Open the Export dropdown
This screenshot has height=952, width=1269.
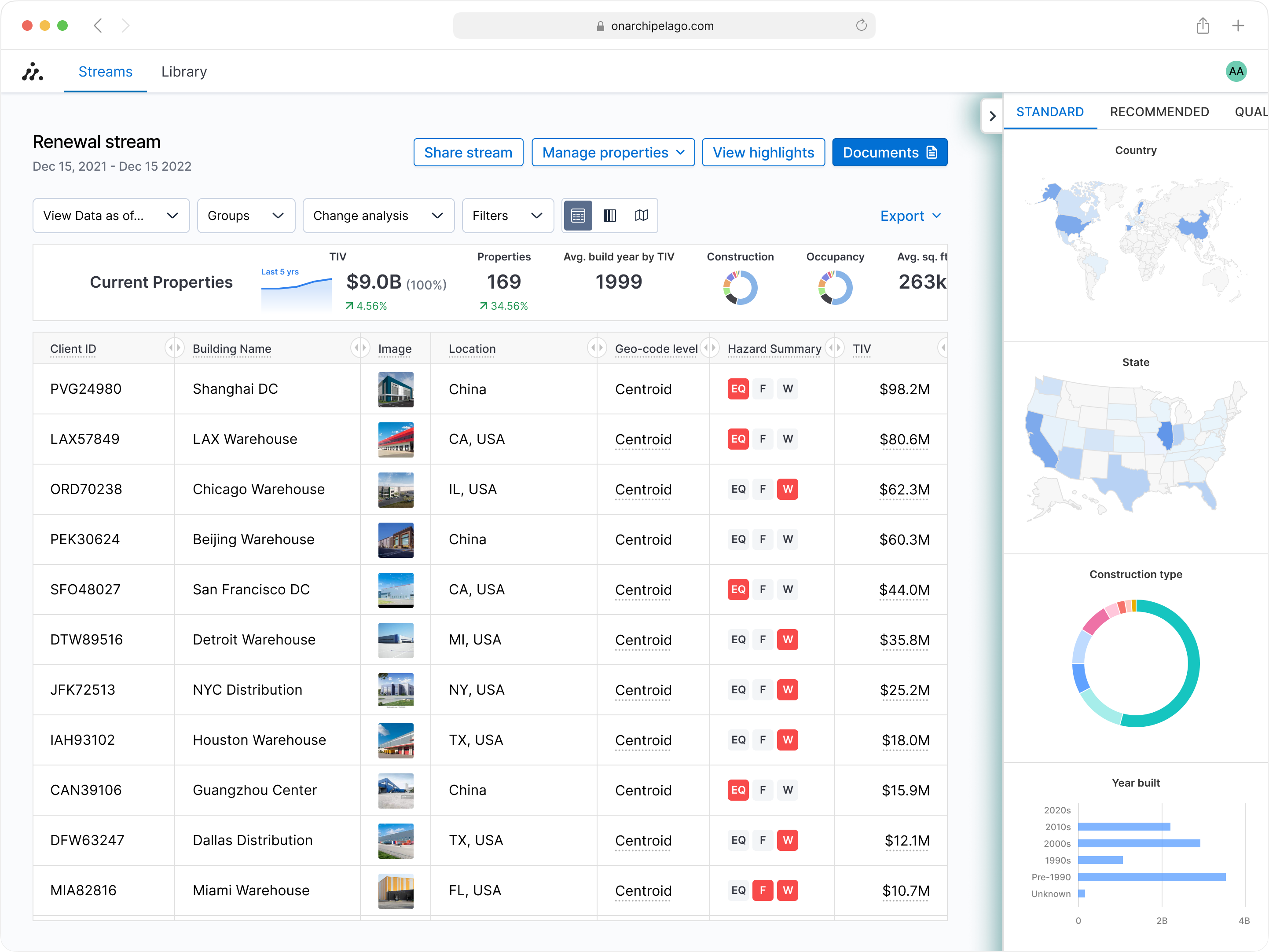910,216
